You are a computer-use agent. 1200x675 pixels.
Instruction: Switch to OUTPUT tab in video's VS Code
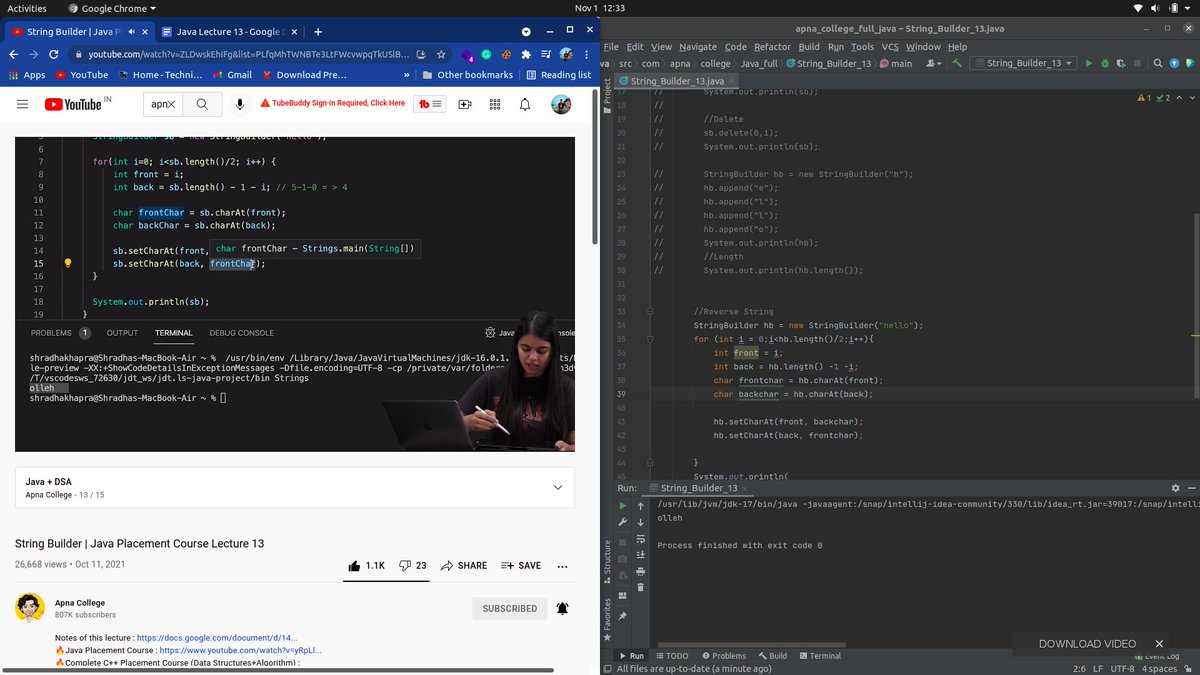coord(122,333)
